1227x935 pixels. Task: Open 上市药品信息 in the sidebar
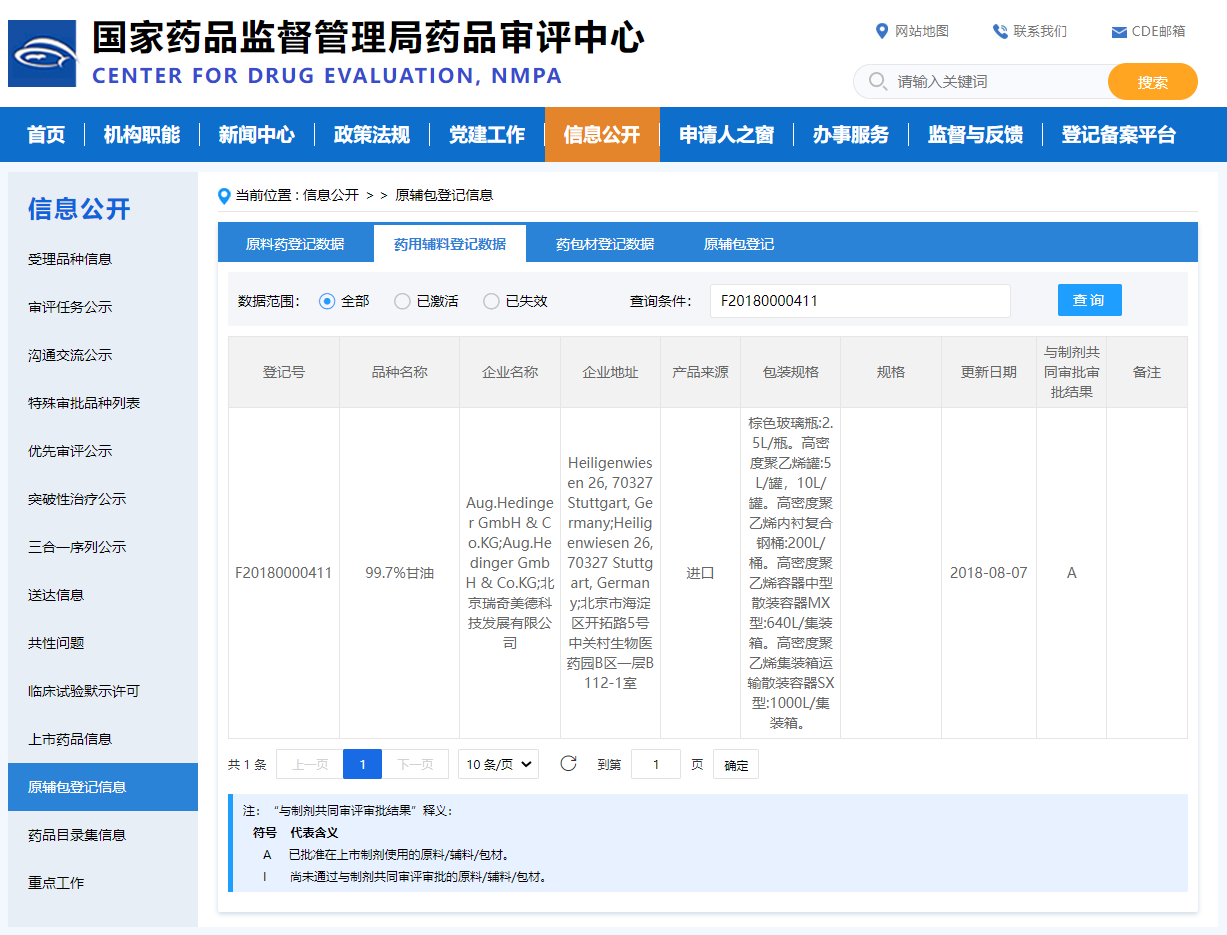coord(70,739)
